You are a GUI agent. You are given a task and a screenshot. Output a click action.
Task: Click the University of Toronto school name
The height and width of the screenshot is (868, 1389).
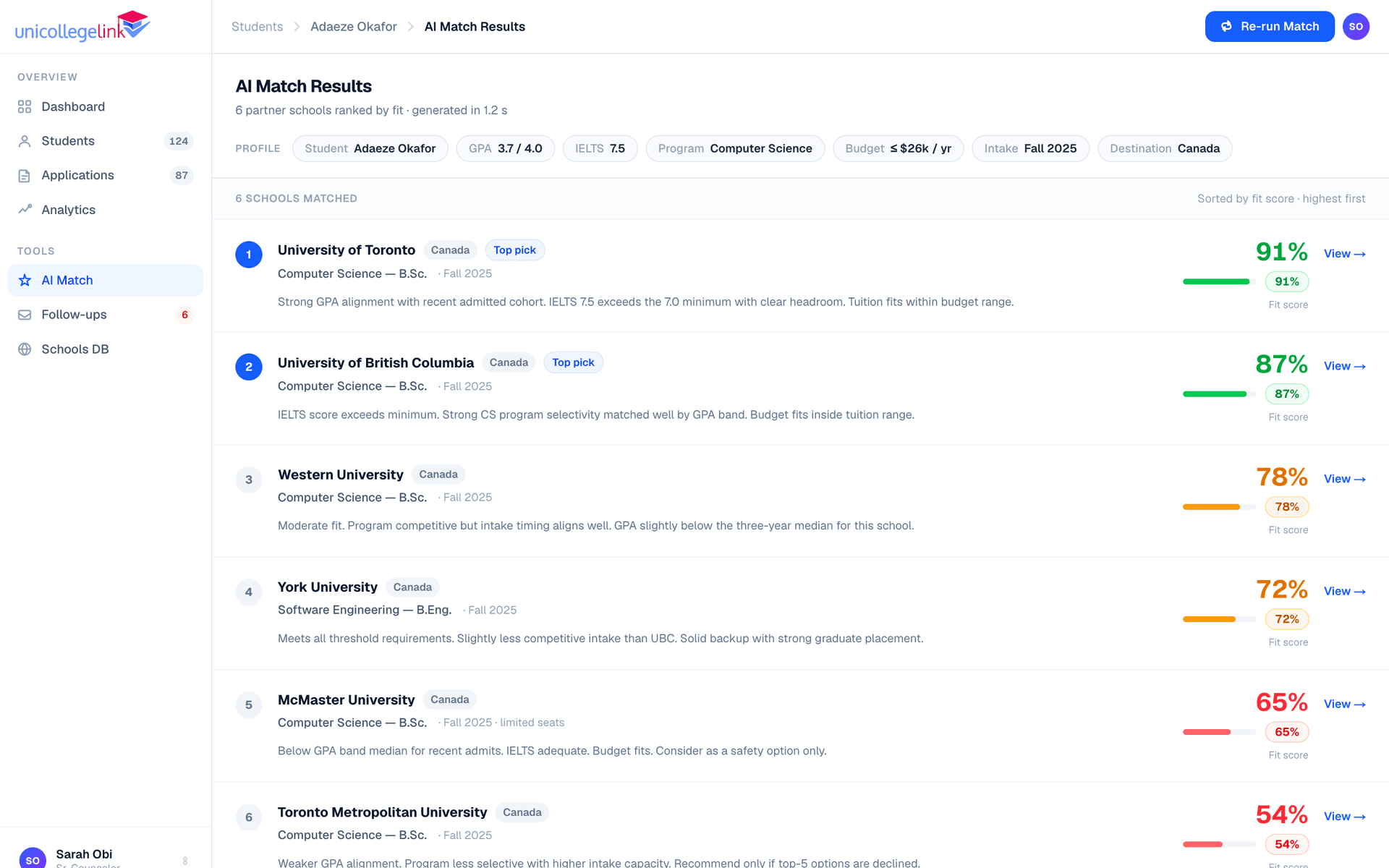347,250
